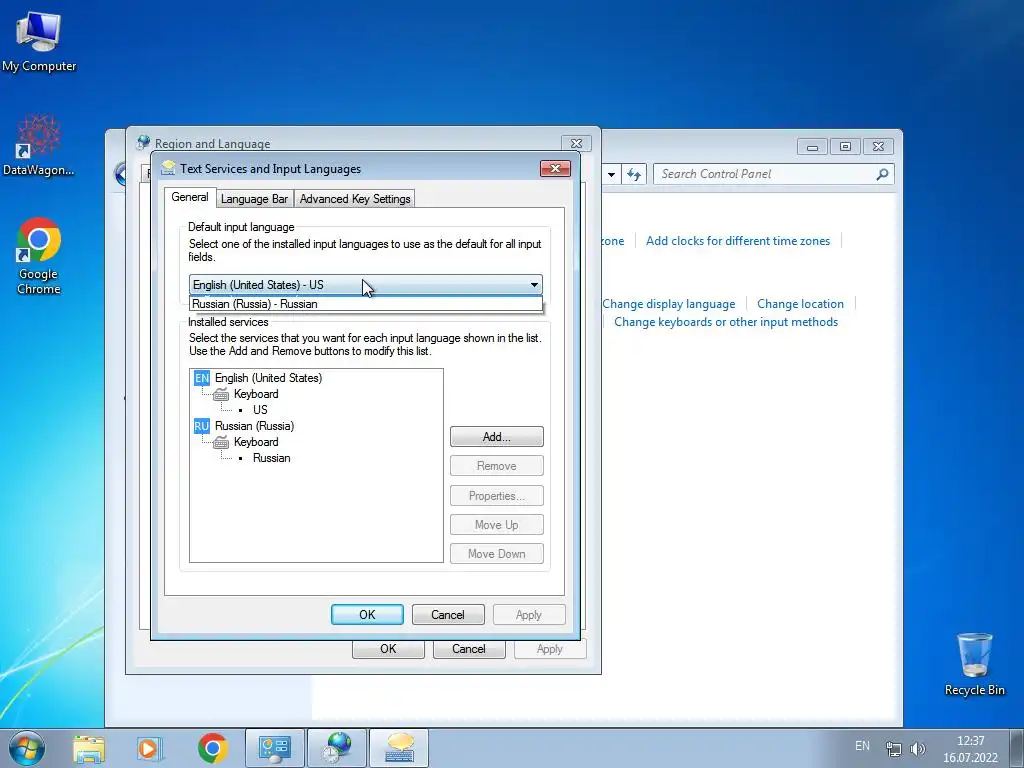Cancel the Text Services dialog

click(448, 615)
